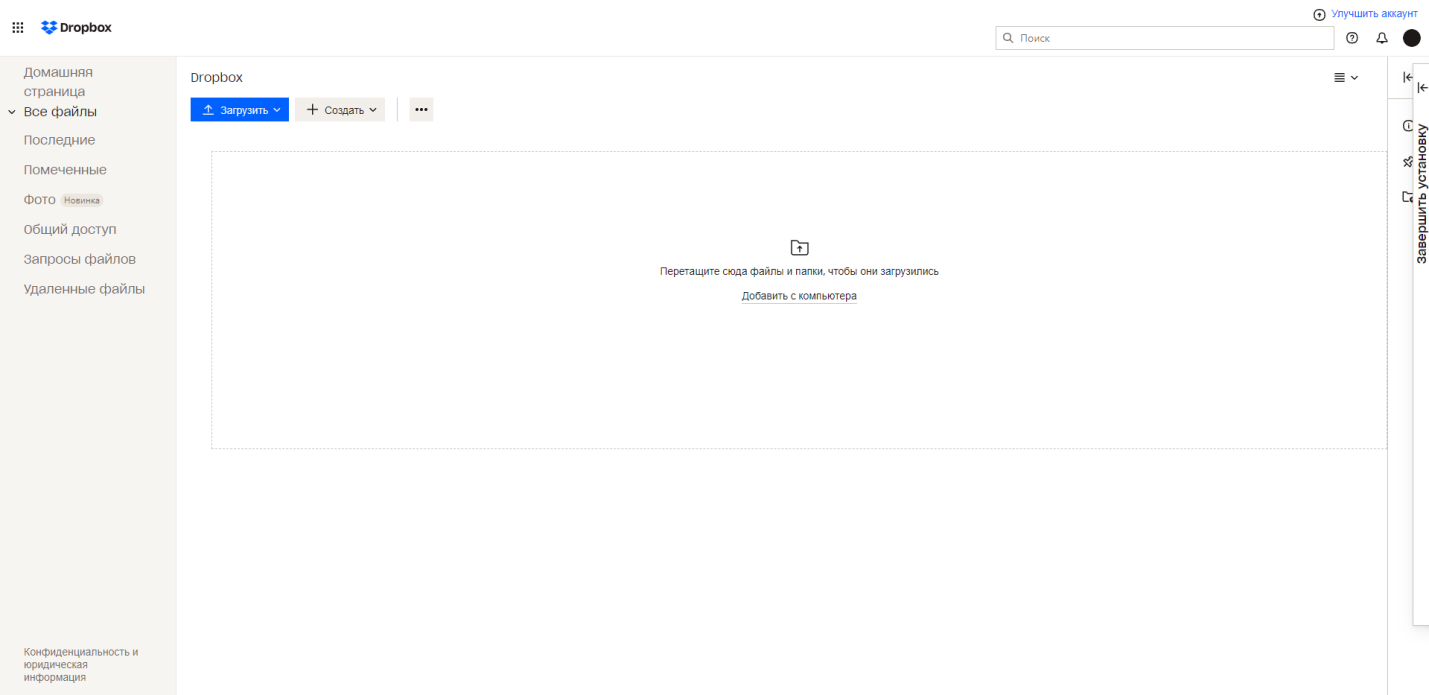
Task: Open the help question mark icon
Action: click(1352, 38)
